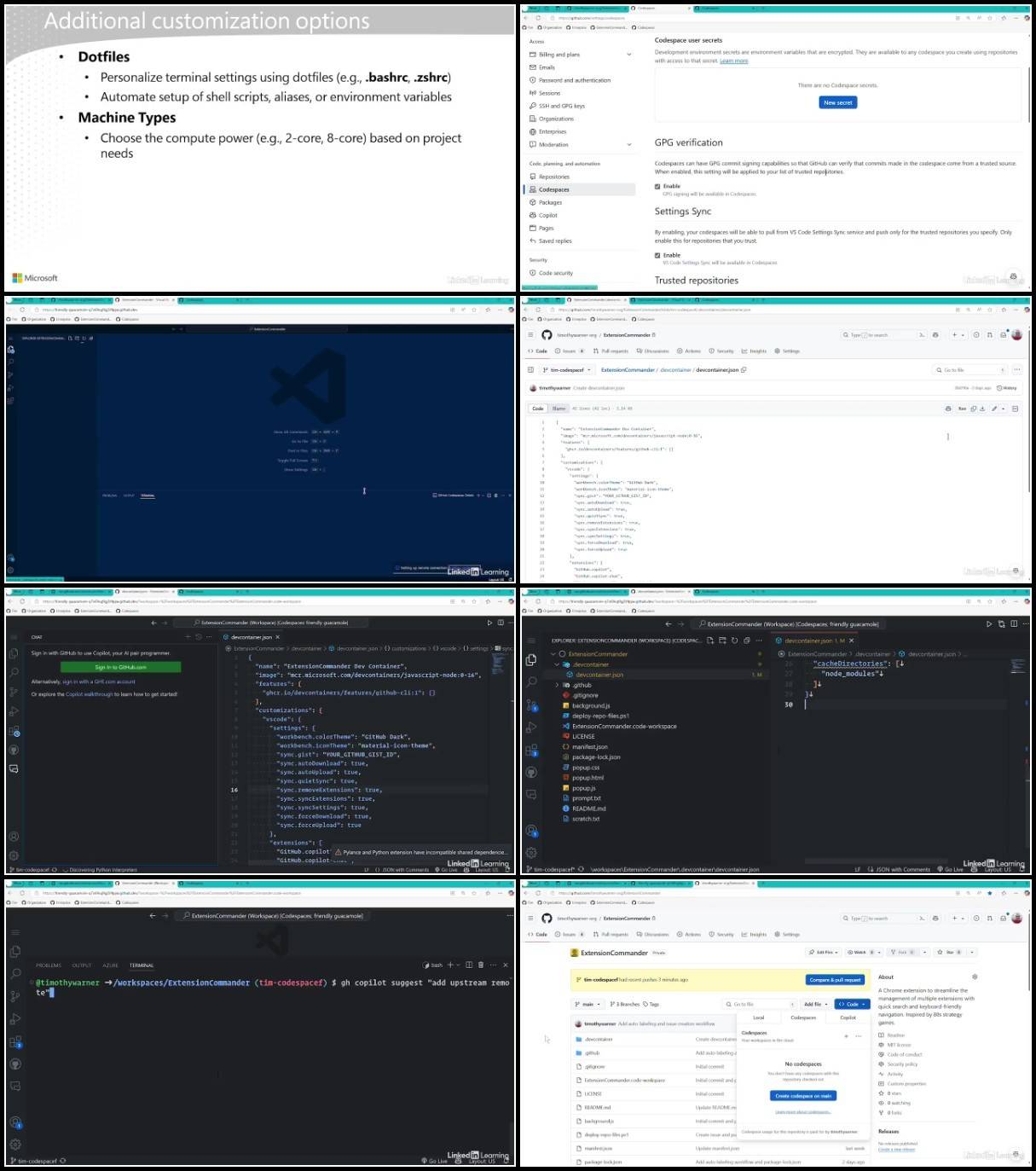1036x1171 pixels.
Task: Switch to Blame view of devcontainer.json on GitHub
Action: click(x=559, y=409)
